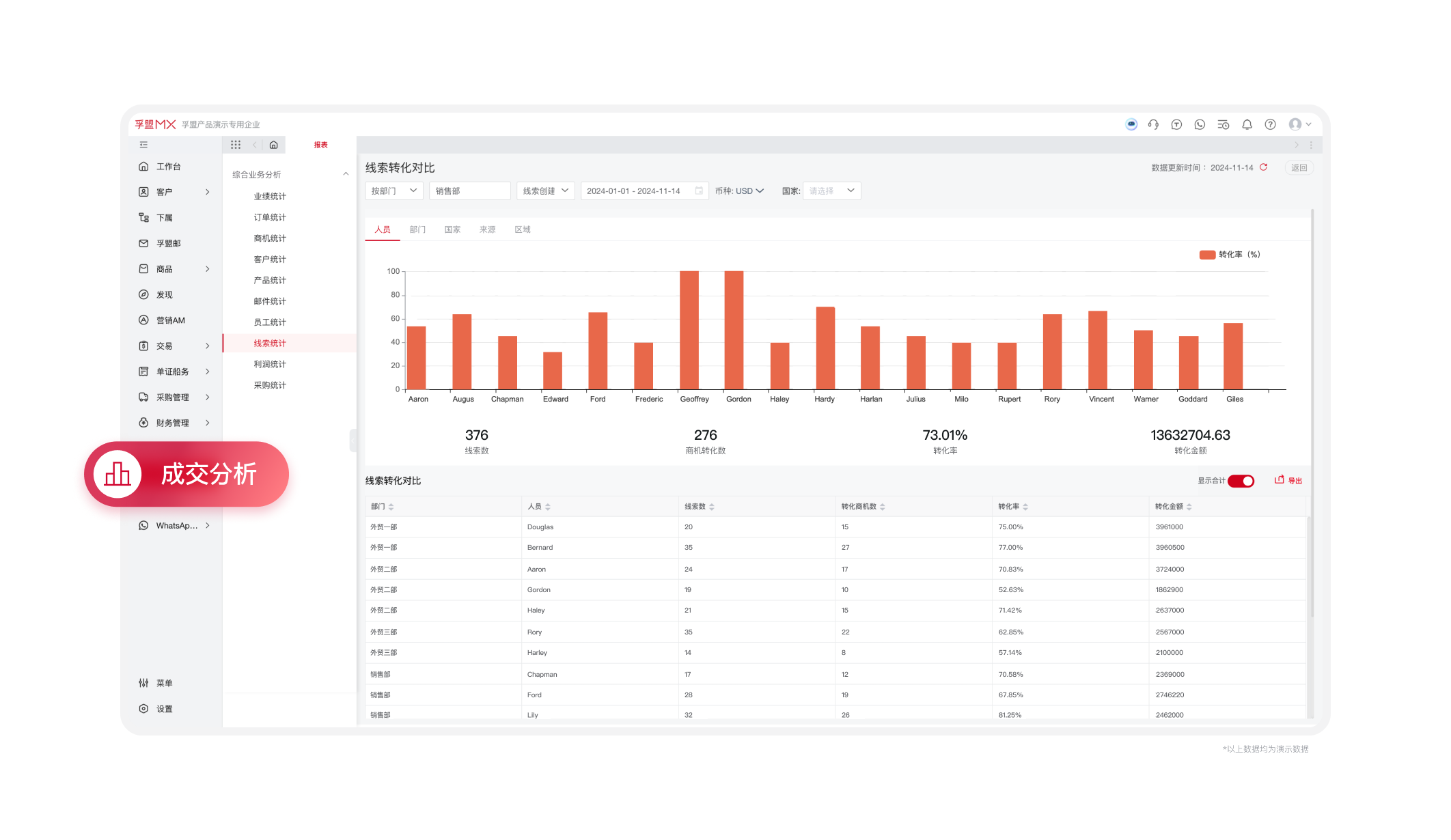
Task: Refresh data using the red refresh icon
Action: [1264, 167]
